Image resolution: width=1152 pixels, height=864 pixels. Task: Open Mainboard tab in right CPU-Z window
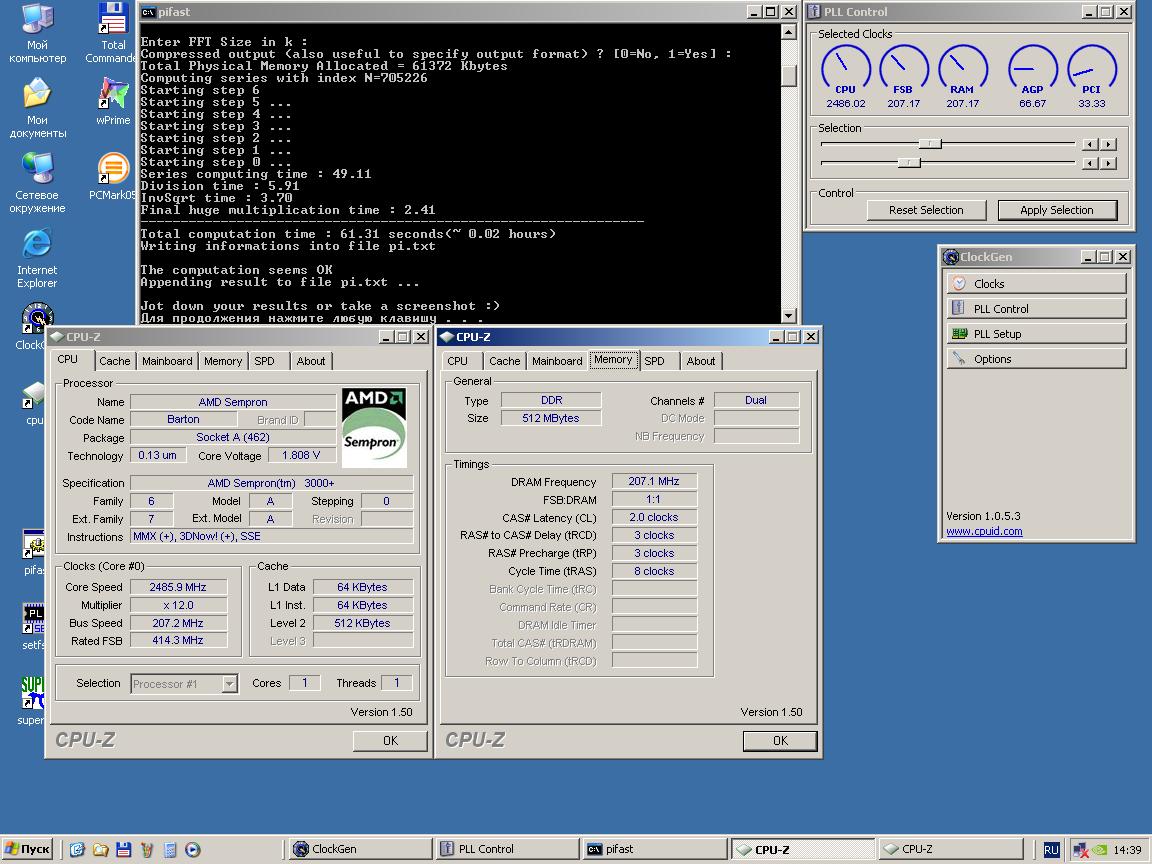pyautogui.click(x=557, y=361)
